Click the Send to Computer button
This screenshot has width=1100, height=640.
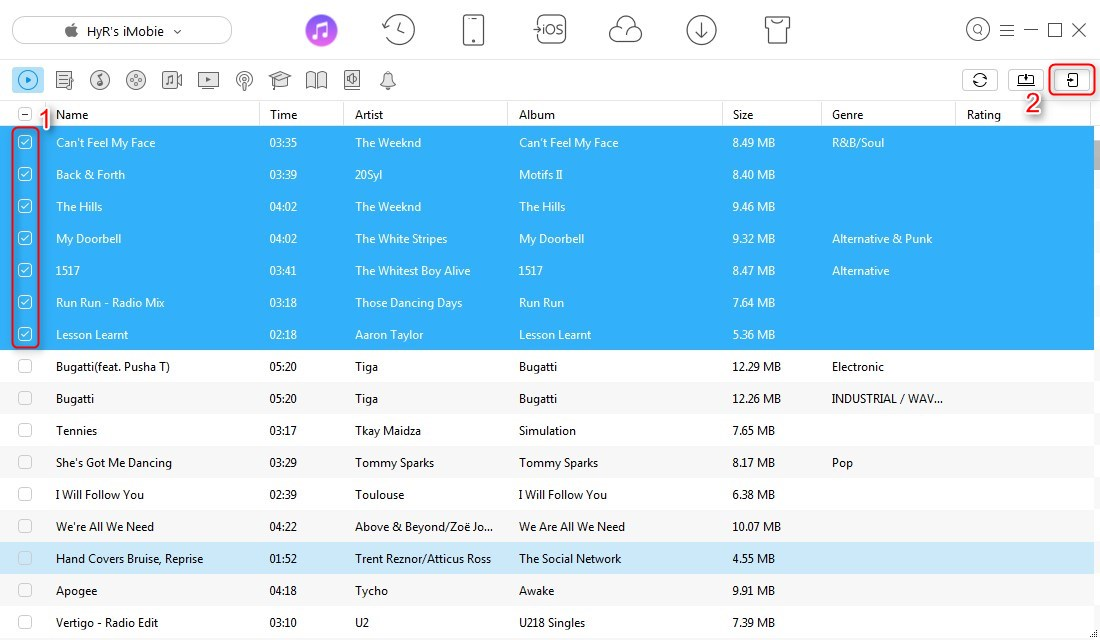point(1026,80)
